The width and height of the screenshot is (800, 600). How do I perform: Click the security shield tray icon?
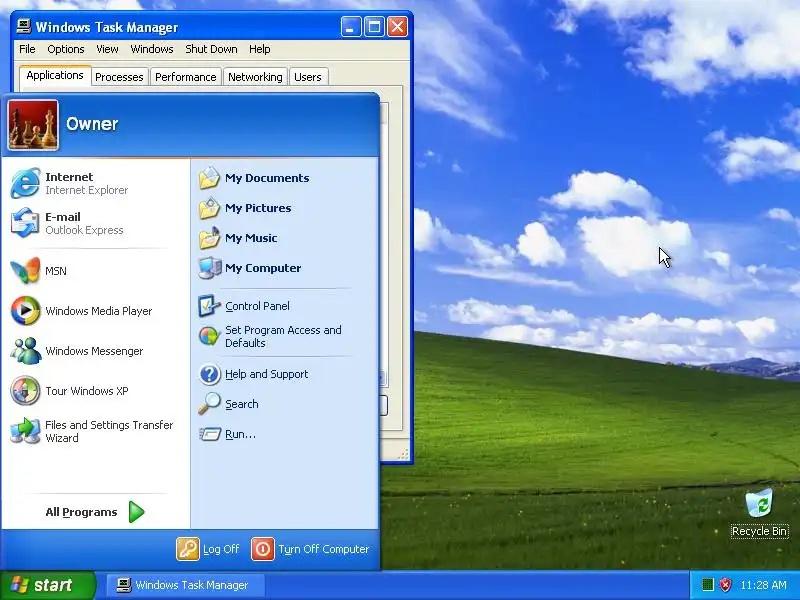tap(725, 585)
